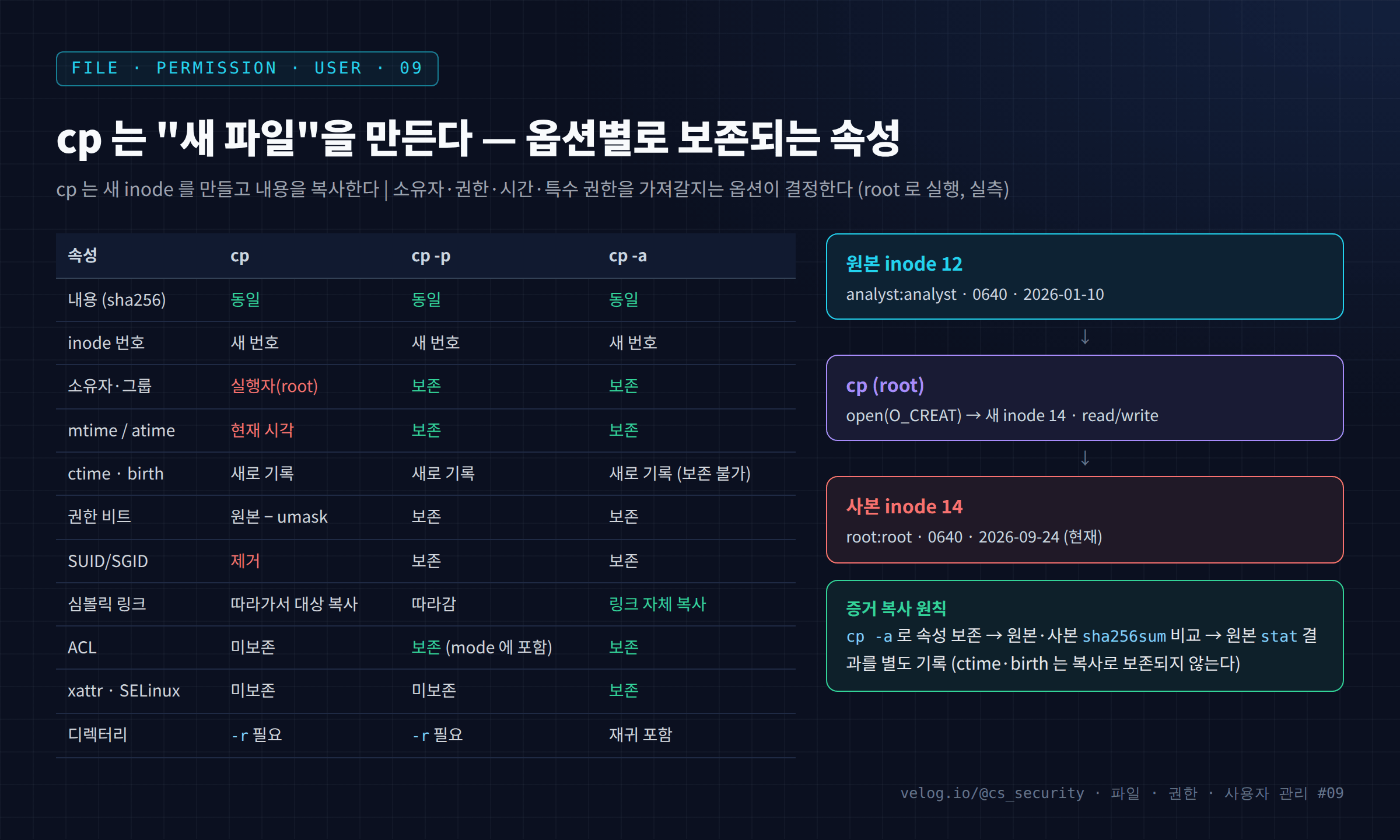Screen dimensions: 1400x840
Task: Click 재귀 포함 cell in 디렉터리 row
Action: click(x=640, y=734)
